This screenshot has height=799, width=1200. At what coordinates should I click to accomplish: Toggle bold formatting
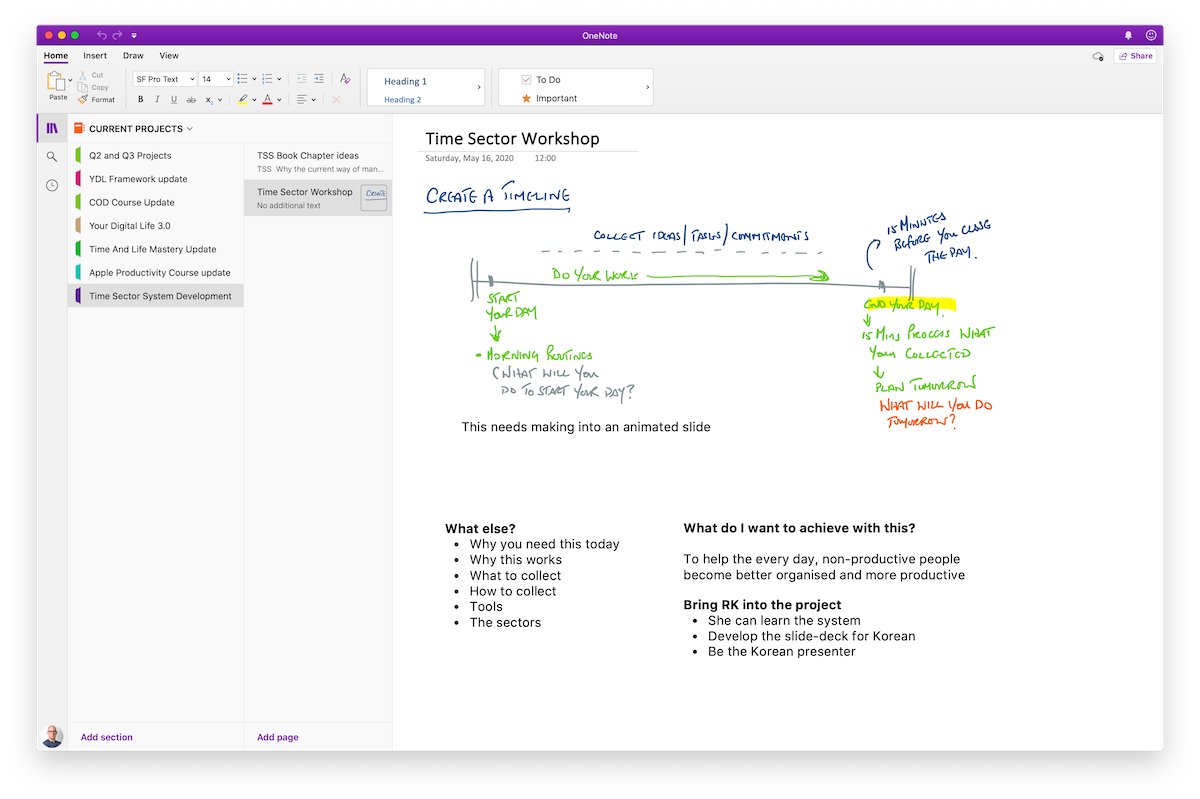coord(140,99)
